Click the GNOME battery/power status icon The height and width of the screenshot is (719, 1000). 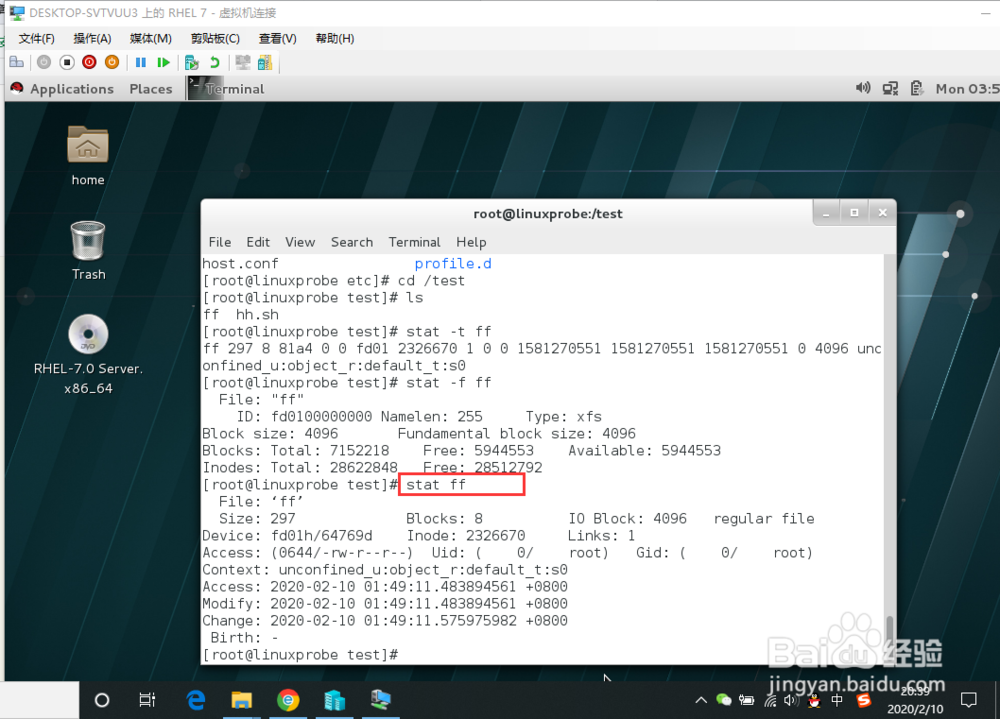pyautogui.click(x=916, y=88)
